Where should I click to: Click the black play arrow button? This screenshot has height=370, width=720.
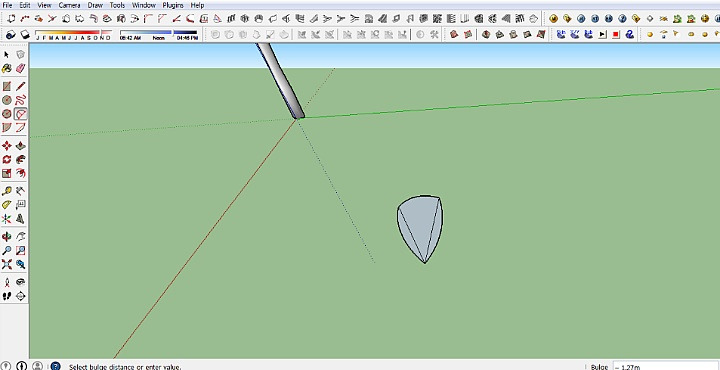[x=602, y=34]
